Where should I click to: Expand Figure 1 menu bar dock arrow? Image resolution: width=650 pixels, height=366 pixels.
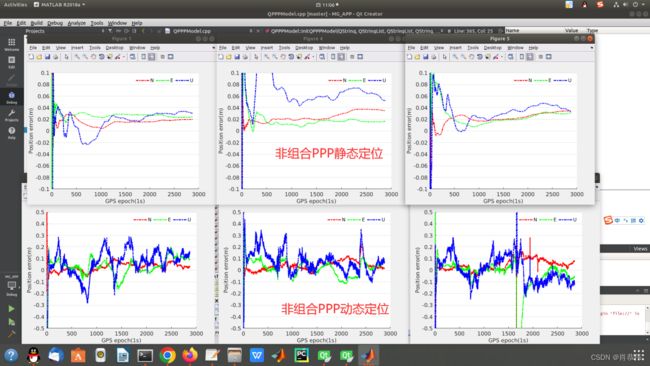[213, 48]
